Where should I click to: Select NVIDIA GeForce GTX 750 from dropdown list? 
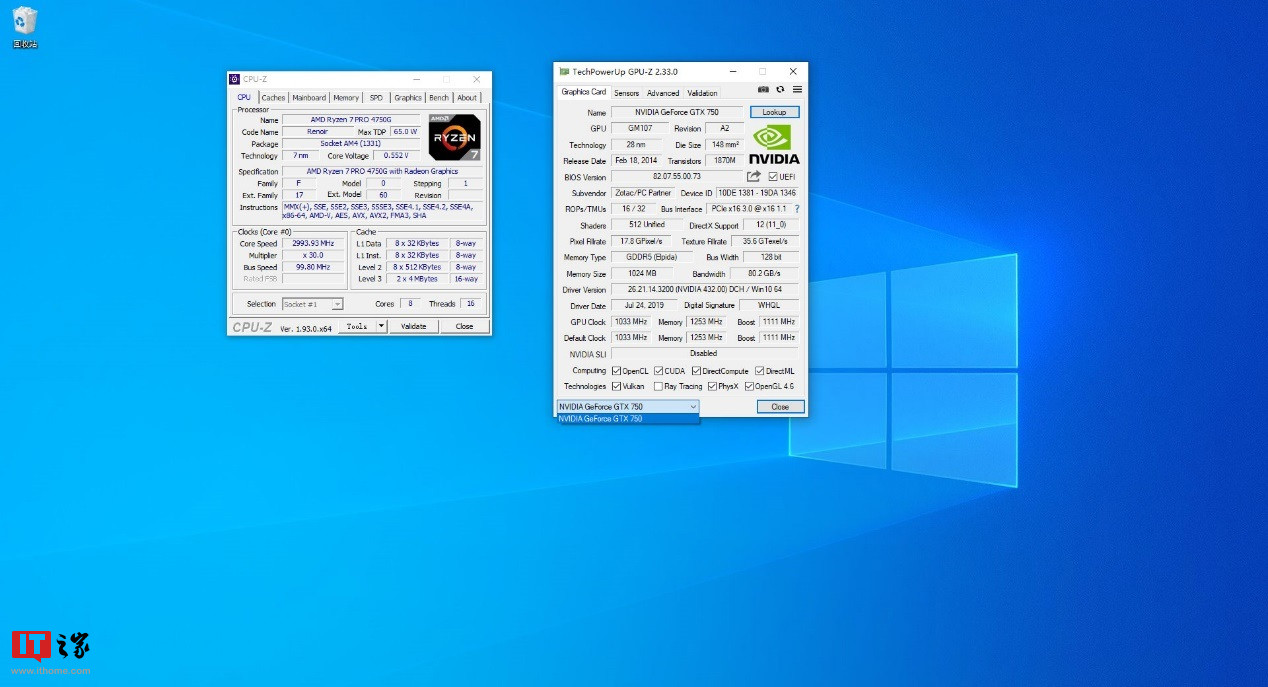coord(628,419)
